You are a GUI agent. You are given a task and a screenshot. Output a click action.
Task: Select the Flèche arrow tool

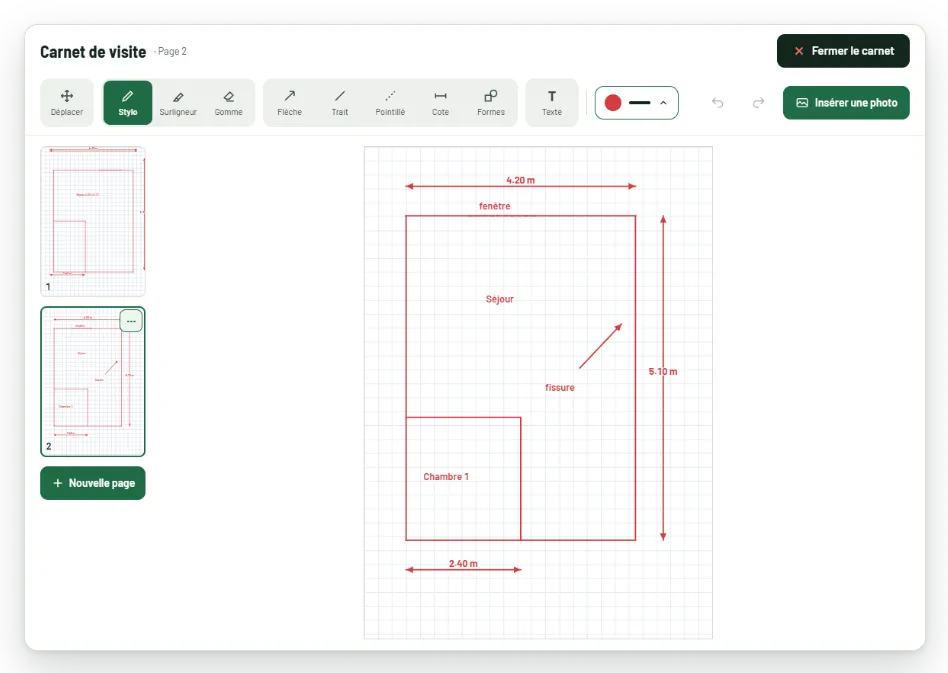(x=290, y=103)
